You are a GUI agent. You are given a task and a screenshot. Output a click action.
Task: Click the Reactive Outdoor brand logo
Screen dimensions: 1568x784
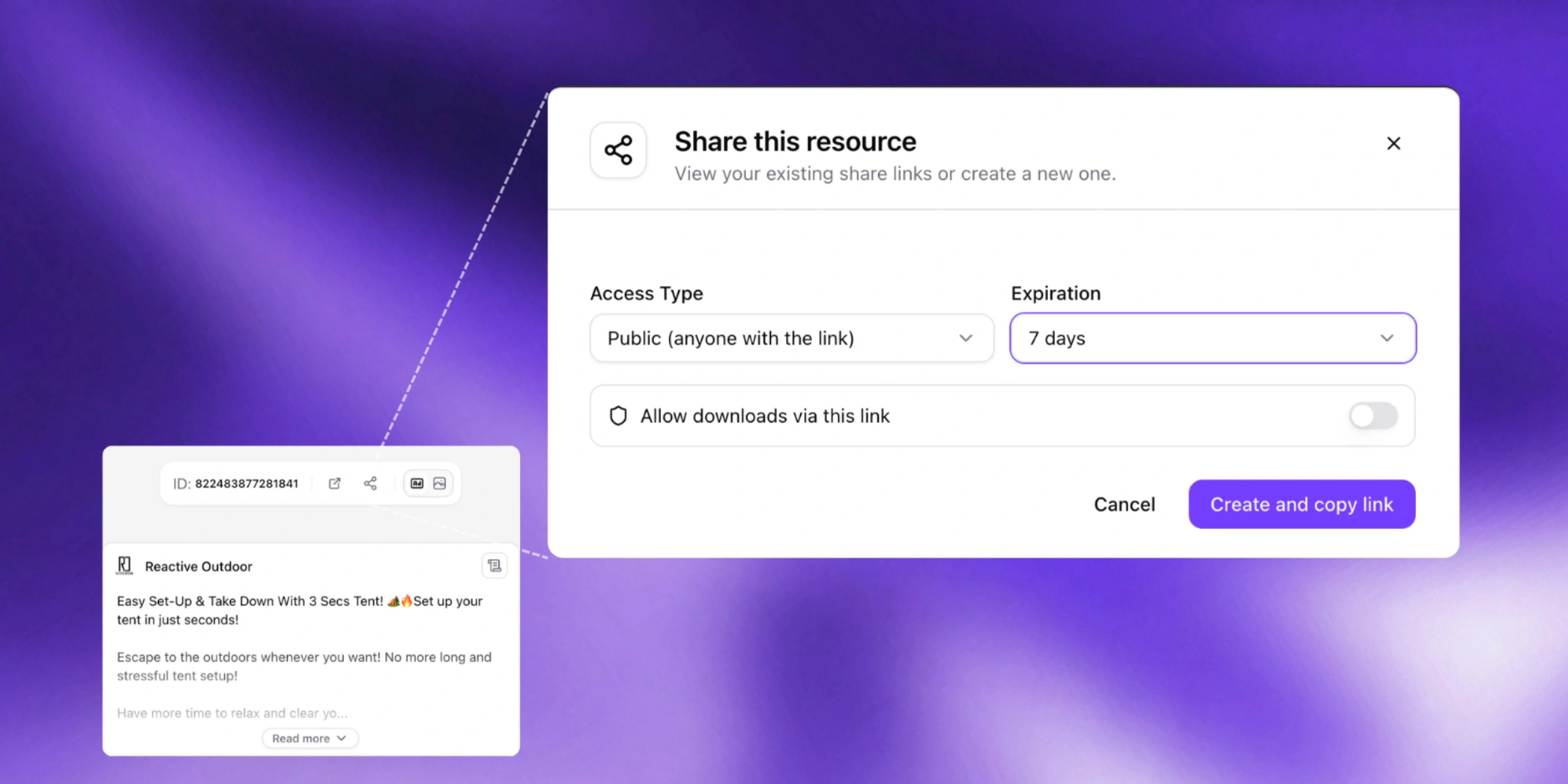click(125, 566)
